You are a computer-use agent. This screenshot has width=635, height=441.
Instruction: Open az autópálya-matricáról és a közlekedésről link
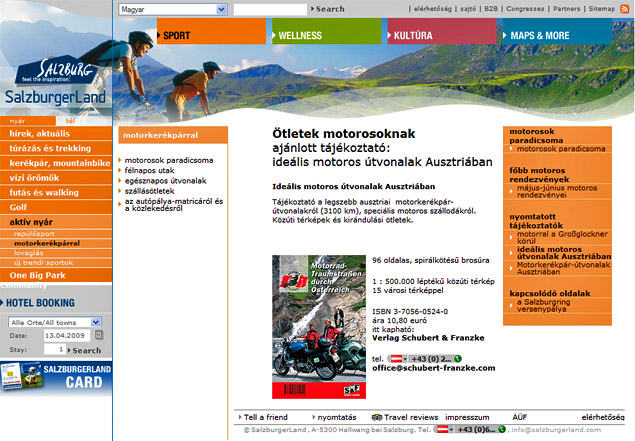[x=174, y=205]
